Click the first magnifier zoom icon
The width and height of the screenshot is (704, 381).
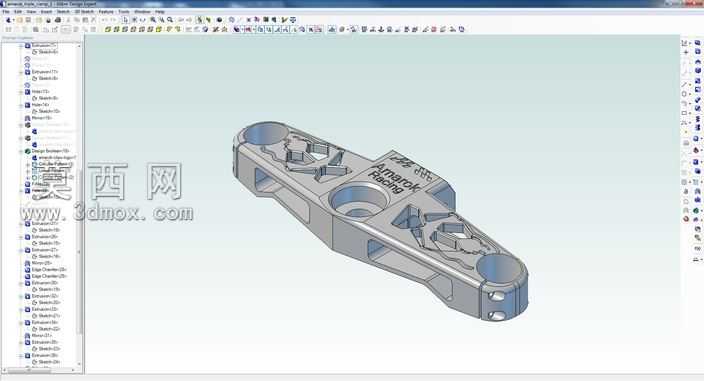coord(153,20)
